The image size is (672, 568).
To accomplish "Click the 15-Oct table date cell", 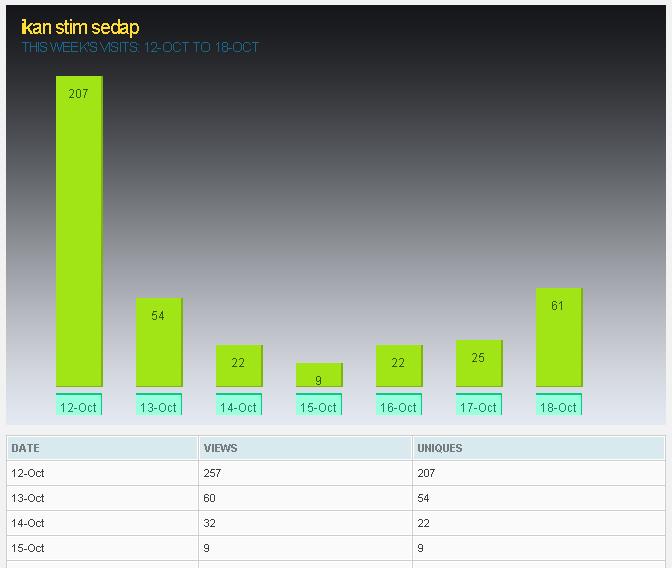I will pos(103,548).
